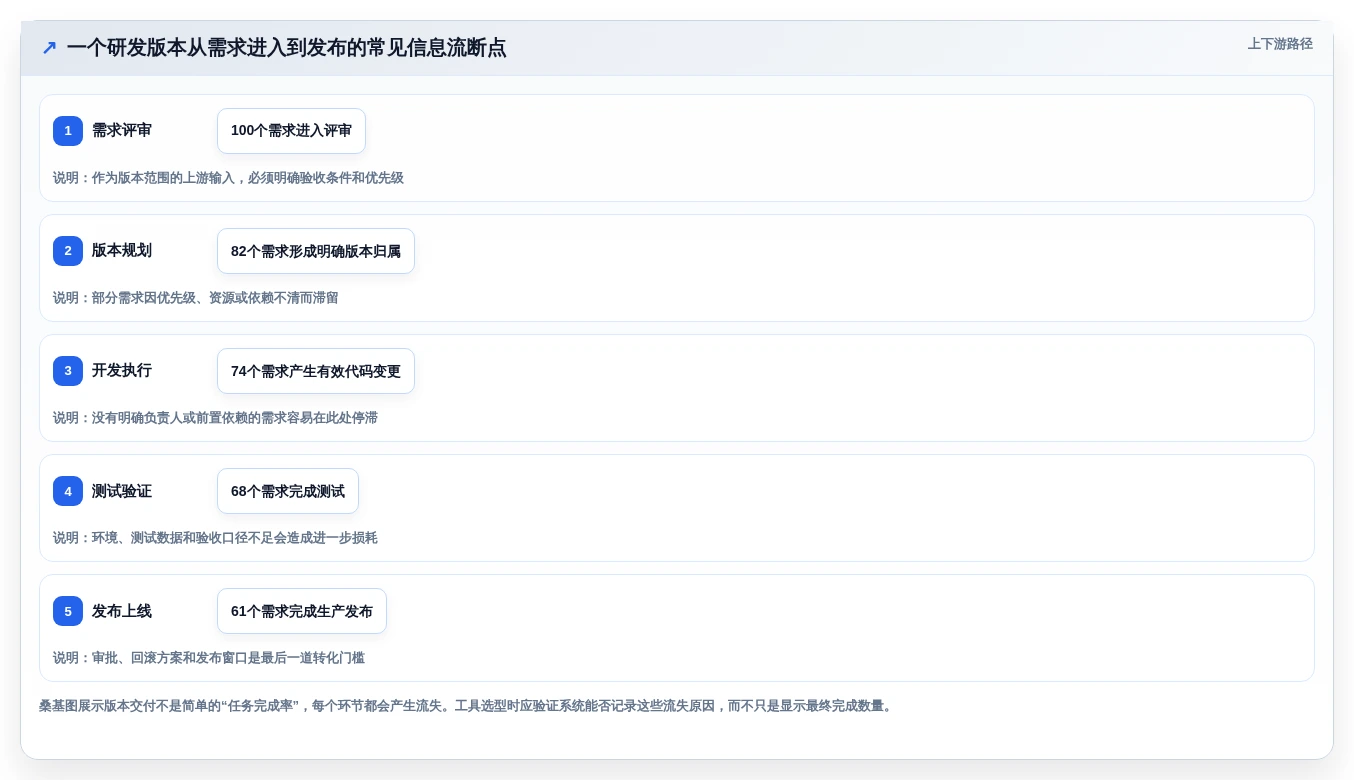Click the heading 一个研发版本从需求进入到发布的常见信息流断点

click(x=287, y=48)
